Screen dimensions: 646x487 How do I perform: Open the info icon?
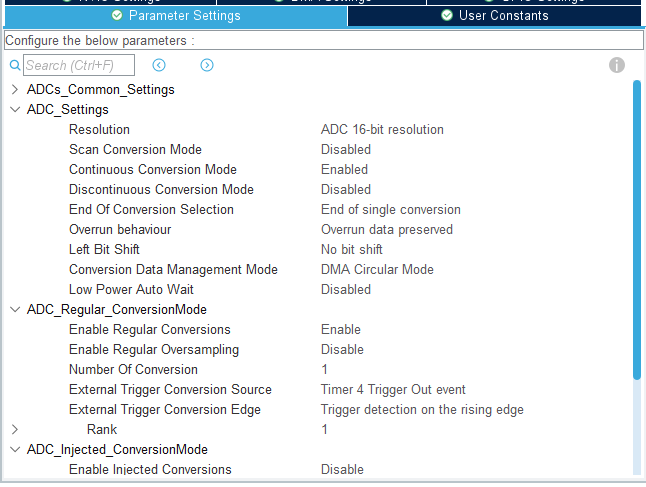(617, 65)
